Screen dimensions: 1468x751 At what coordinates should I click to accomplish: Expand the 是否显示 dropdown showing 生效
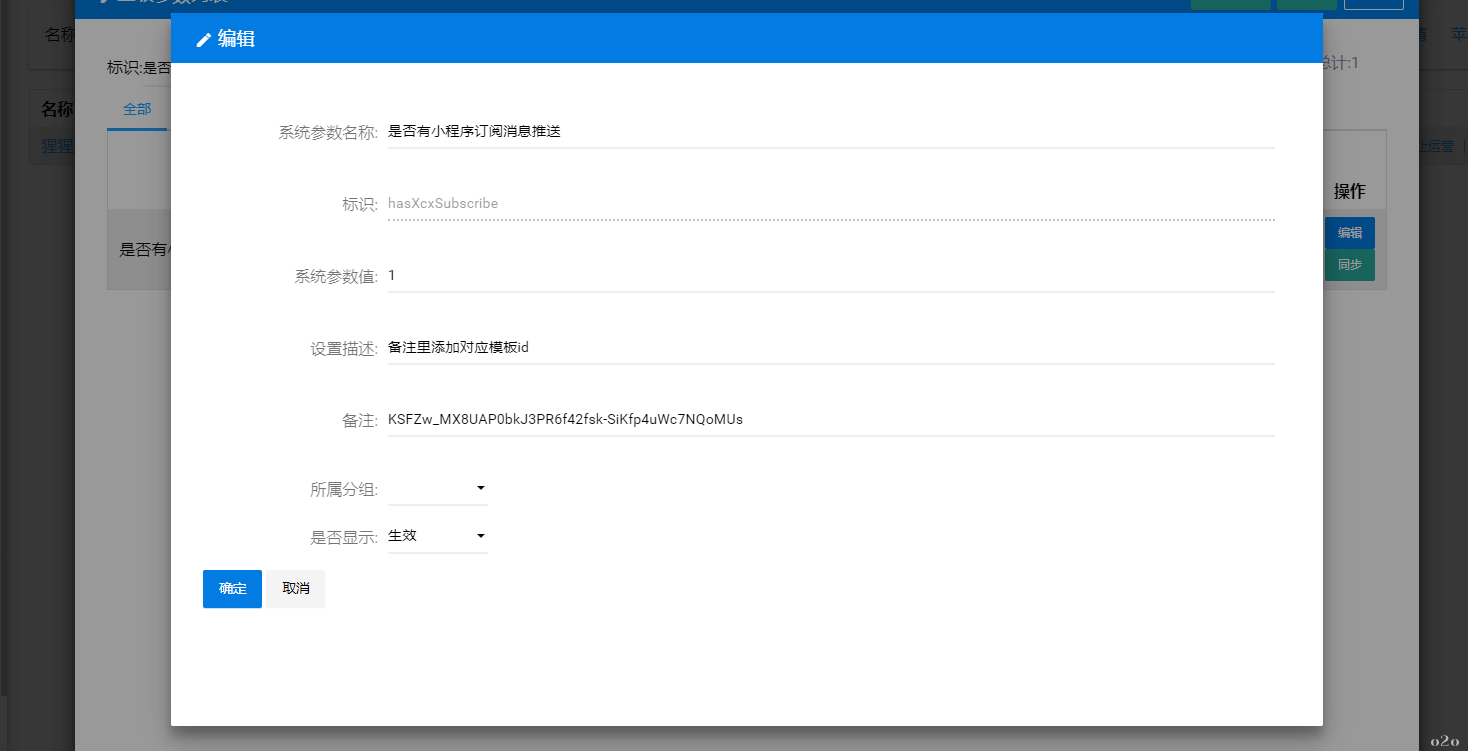point(437,536)
